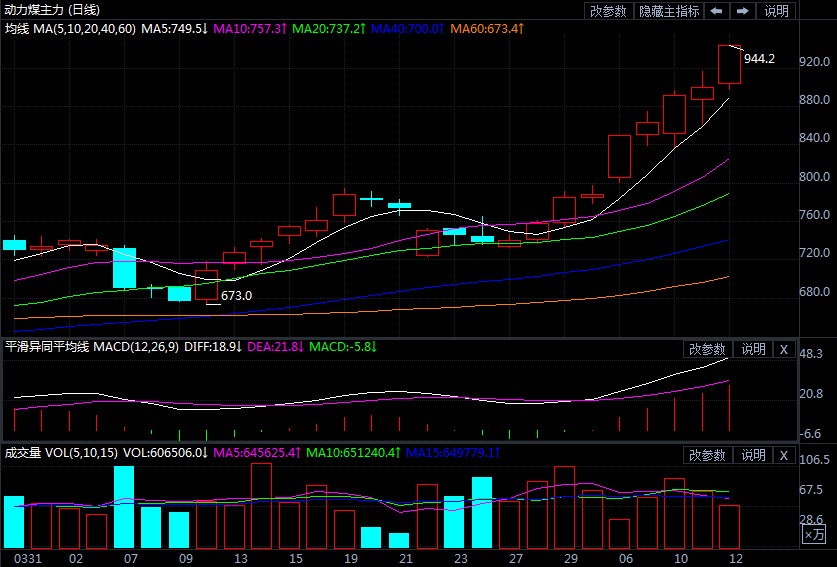The width and height of the screenshot is (837, 567).
Task: Click the candlestick marked low 673.0
Action: click(207, 285)
